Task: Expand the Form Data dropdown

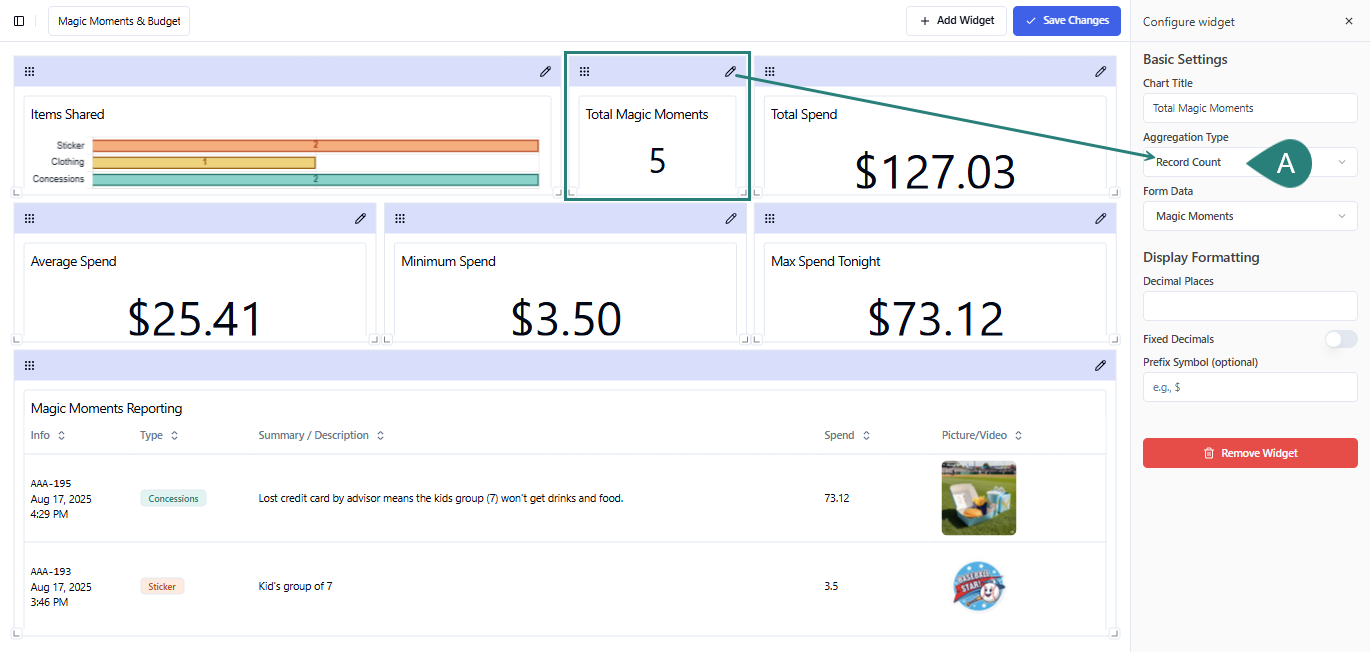Action: pos(1250,216)
